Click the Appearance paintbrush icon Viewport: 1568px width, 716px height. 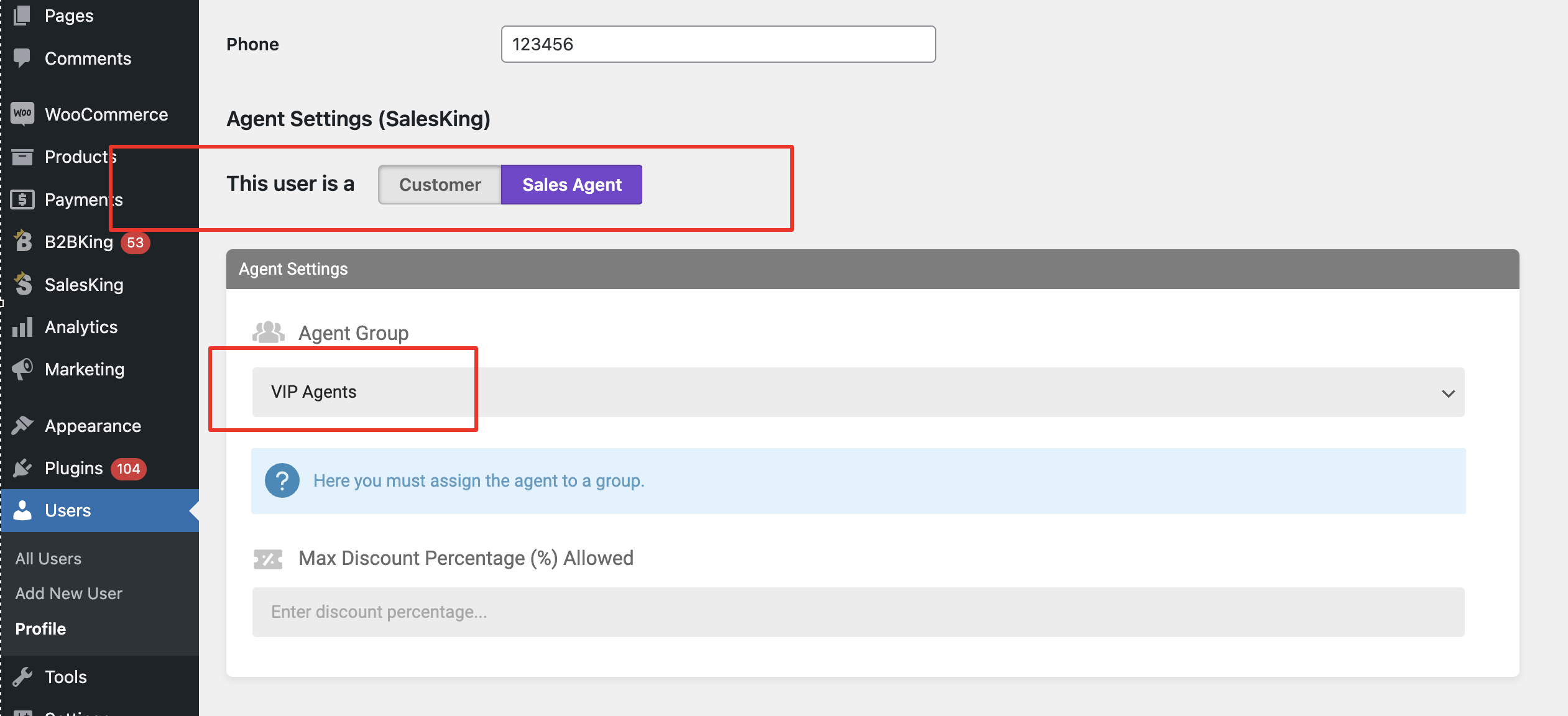[x=22, y=426]
